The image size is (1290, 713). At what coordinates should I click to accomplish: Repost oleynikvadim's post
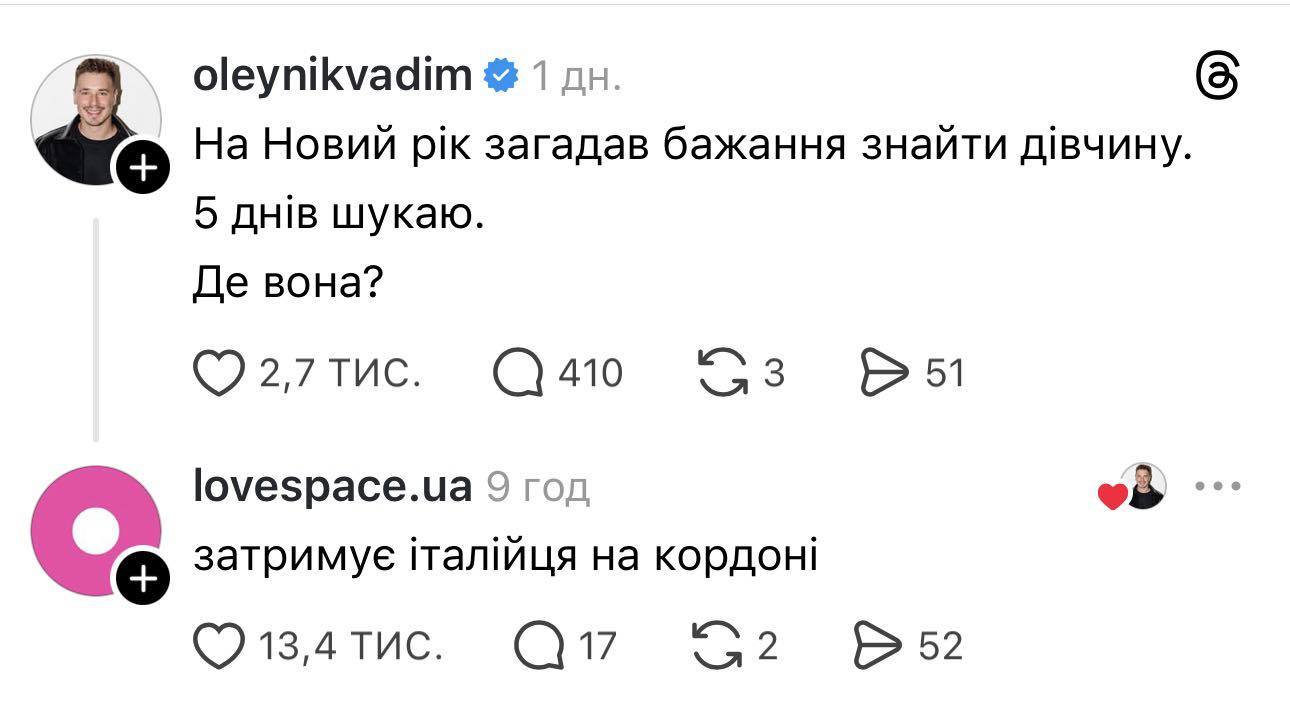coord(718,373)
